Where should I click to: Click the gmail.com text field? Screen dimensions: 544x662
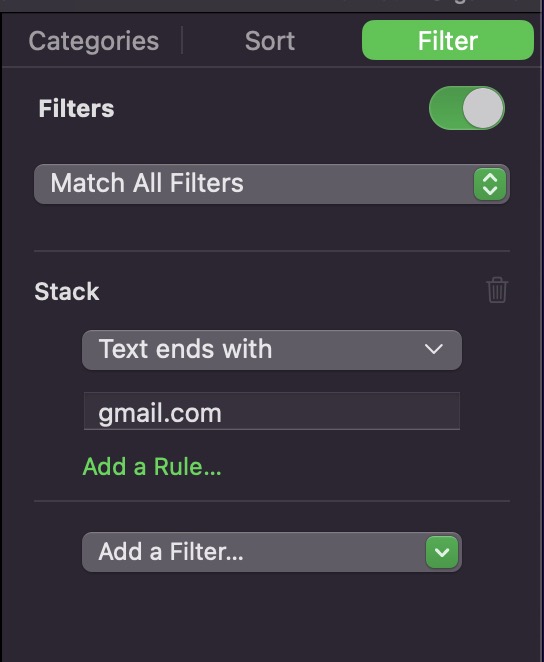tap(272, 412)
